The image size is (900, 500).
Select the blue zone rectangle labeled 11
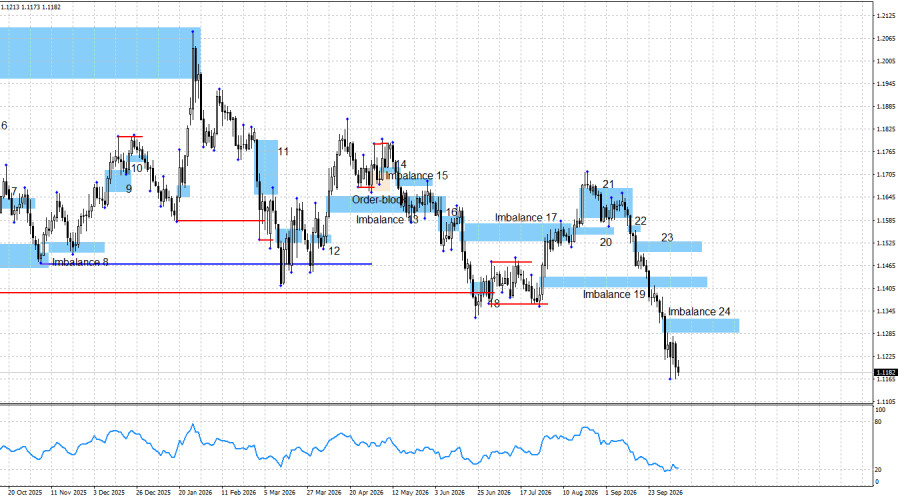tap(267, 167)
